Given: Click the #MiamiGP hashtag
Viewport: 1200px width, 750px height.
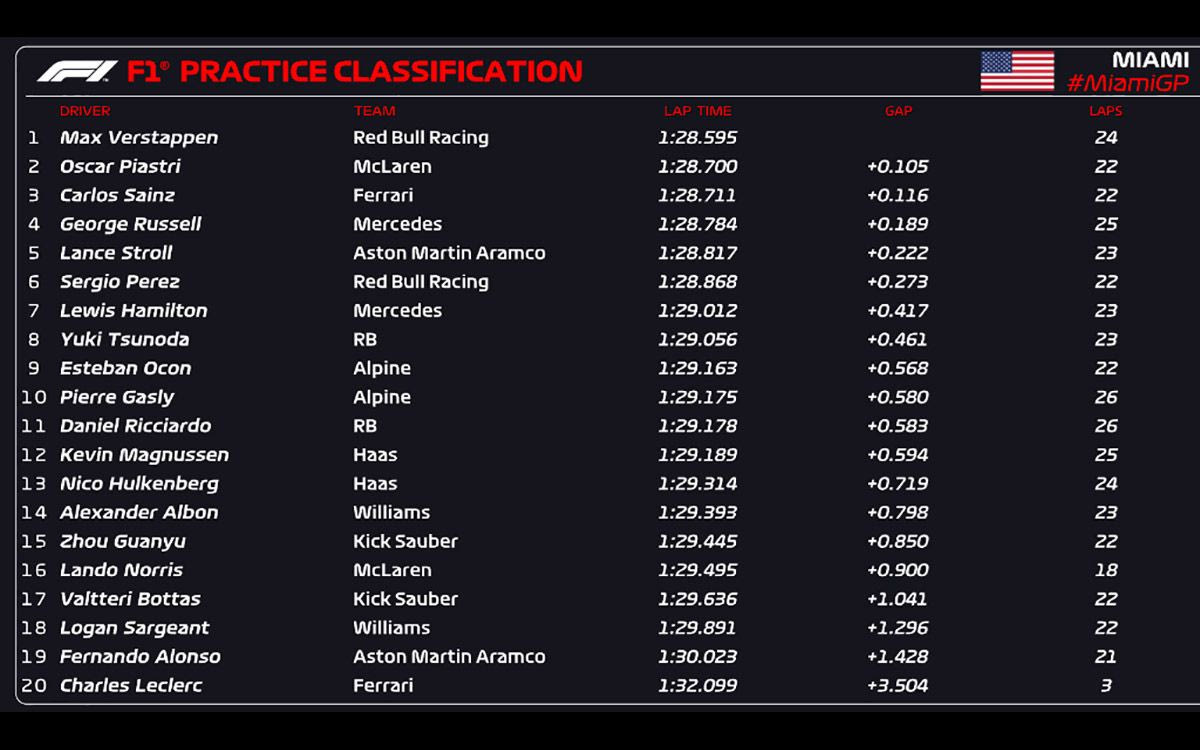Looking at the screenshot, I should 1127,84.
